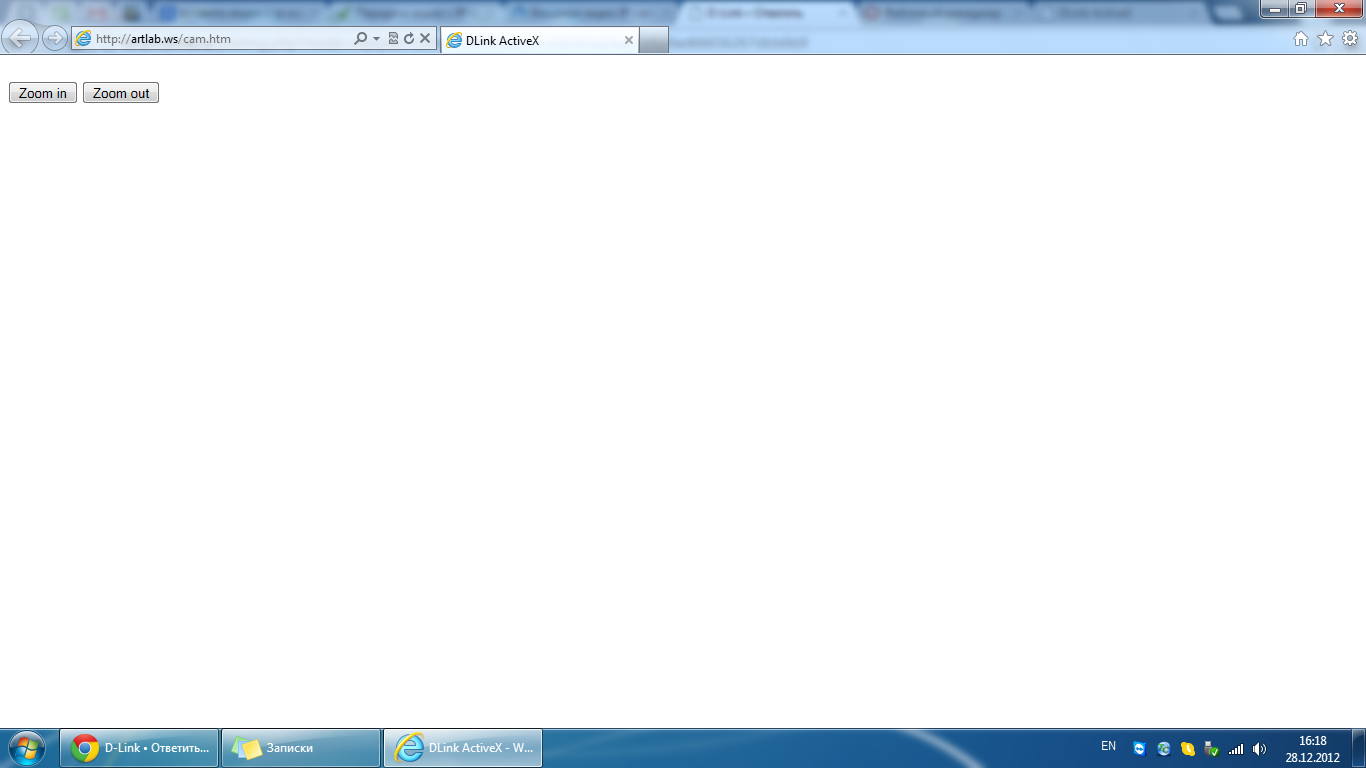Stop loading with the address bar X
The width and height of the screenshot is (1366, 768).
pyautogui.click(x=425, y=39)
